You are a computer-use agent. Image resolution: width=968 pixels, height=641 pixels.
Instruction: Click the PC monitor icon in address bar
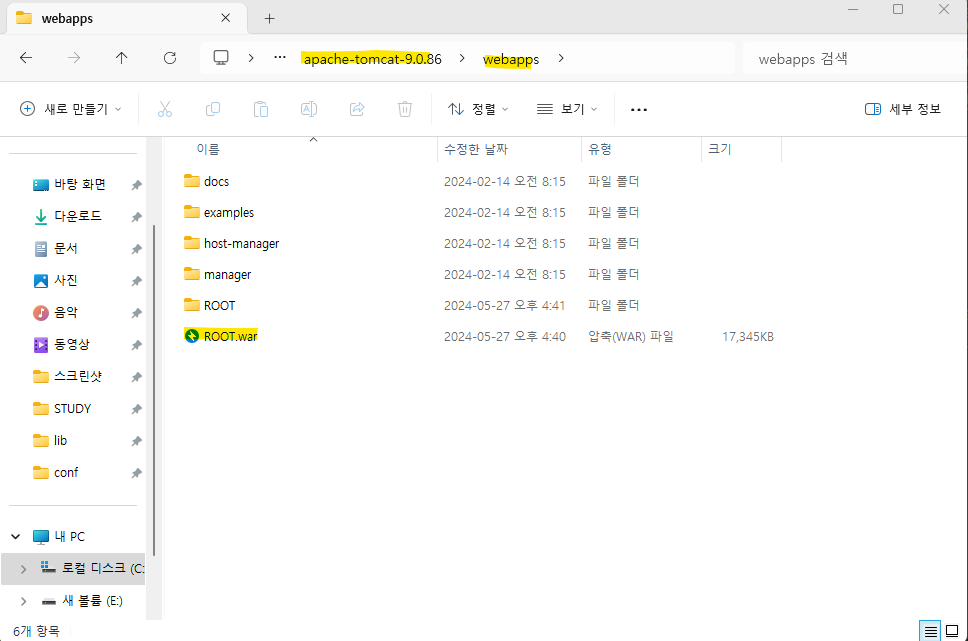pos(221,58)
